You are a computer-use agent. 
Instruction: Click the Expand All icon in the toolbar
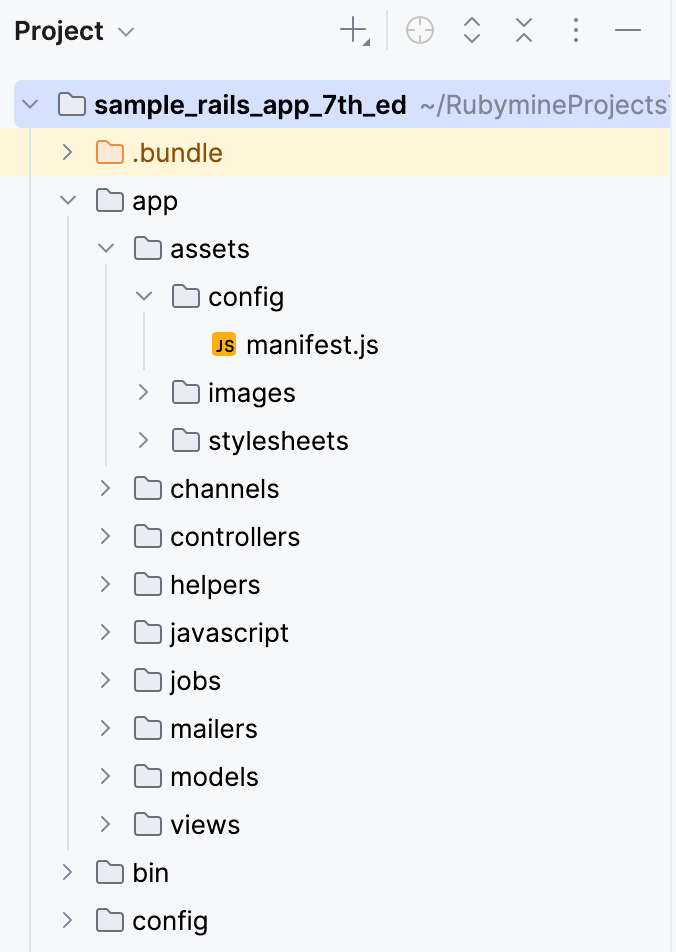[x=471, y=30]
